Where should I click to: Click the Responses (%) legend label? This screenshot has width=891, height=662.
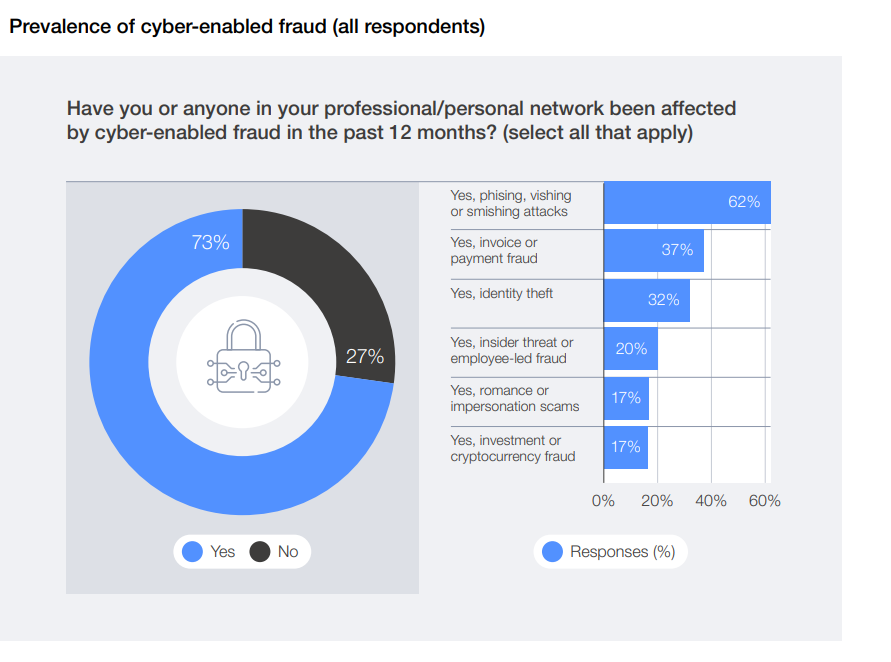coord(622,552)
